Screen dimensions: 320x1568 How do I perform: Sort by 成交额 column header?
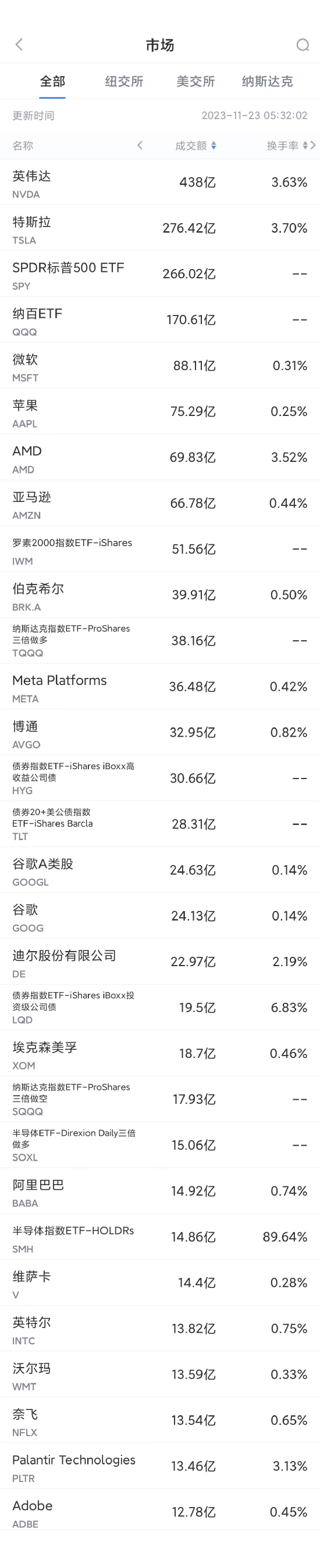point(191,145)
